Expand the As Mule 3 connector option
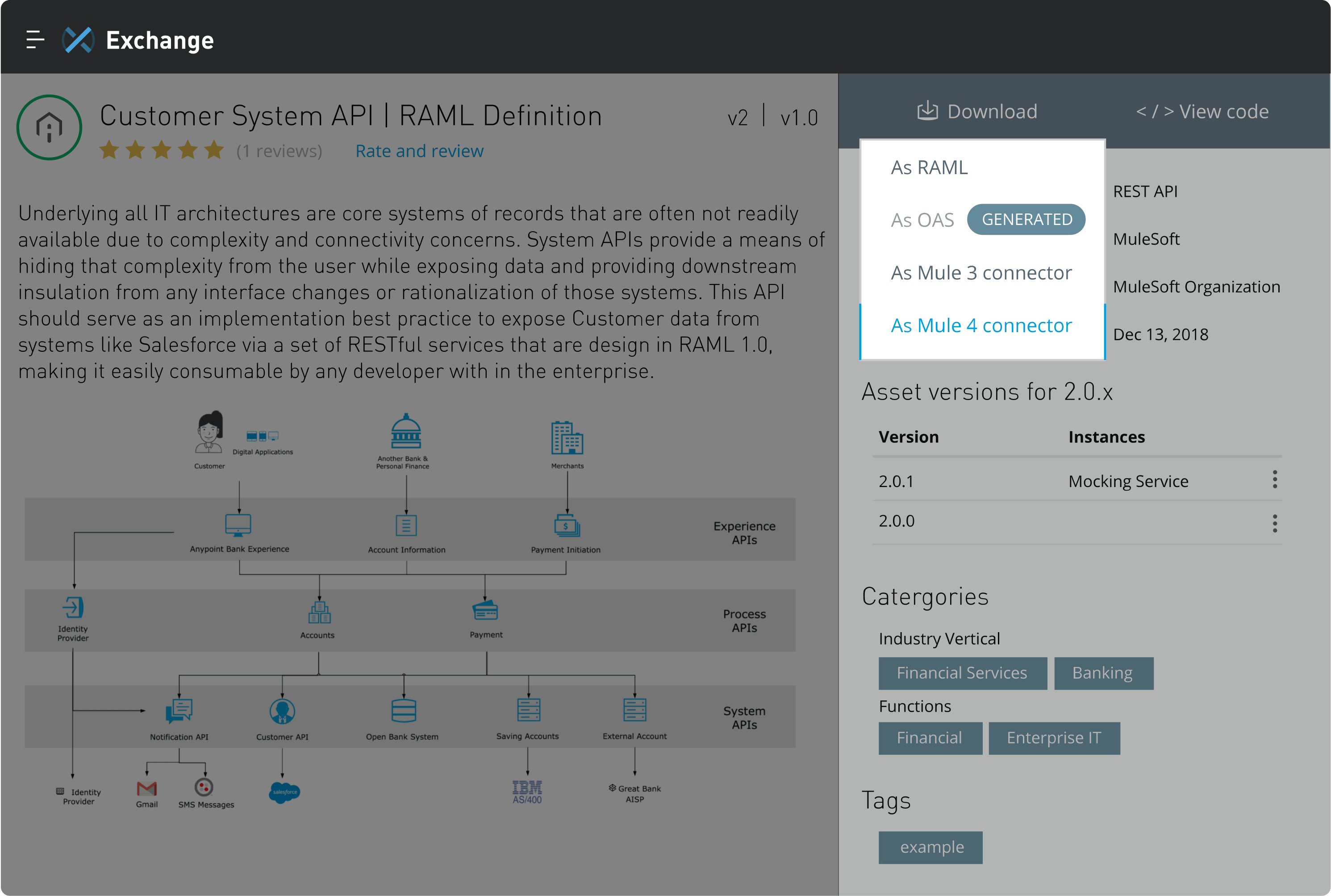1331x896 pixels. pyautogui.click(x=981, y=272)
